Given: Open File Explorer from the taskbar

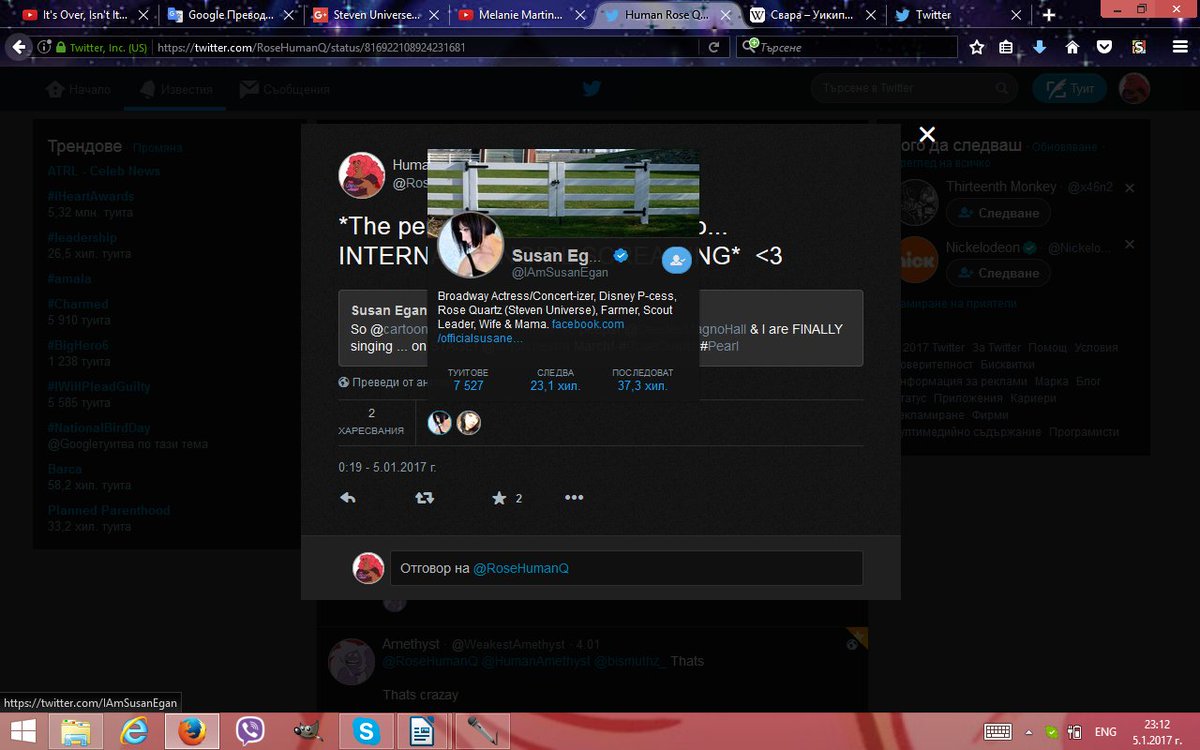Looking at the screenshot, I should [77, 731].
